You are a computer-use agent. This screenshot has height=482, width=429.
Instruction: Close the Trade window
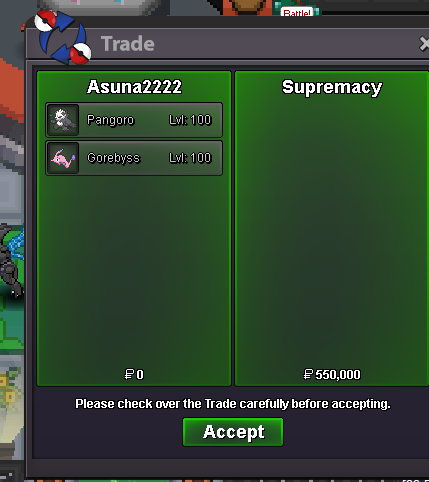[424, 44]
